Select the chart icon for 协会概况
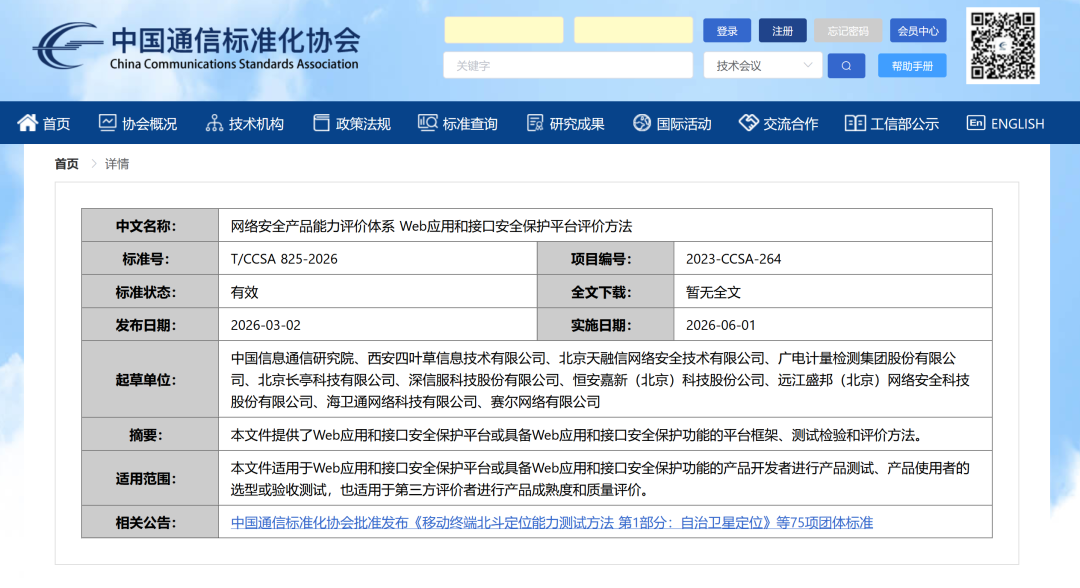The width and height of the screenshot is (1080, 588). tap(110, 122)
